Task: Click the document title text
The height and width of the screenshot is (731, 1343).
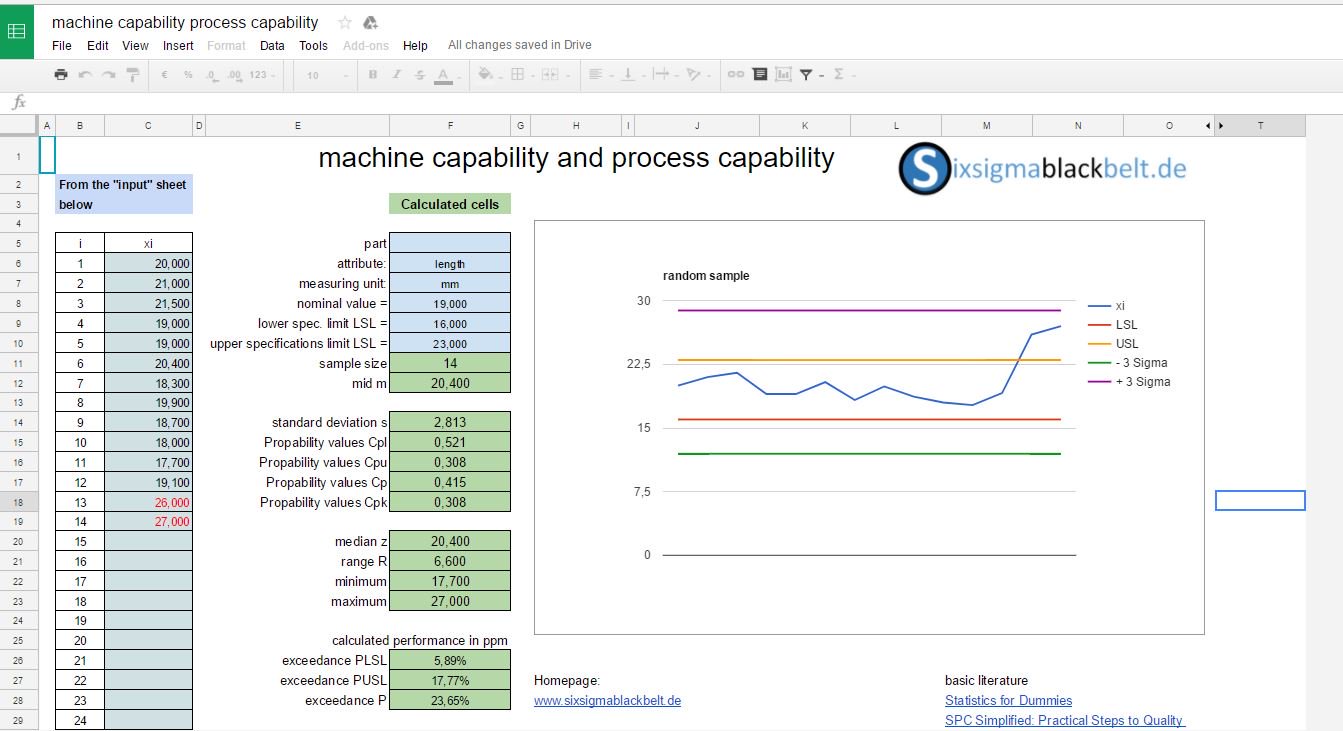Action: pos(185,22)
